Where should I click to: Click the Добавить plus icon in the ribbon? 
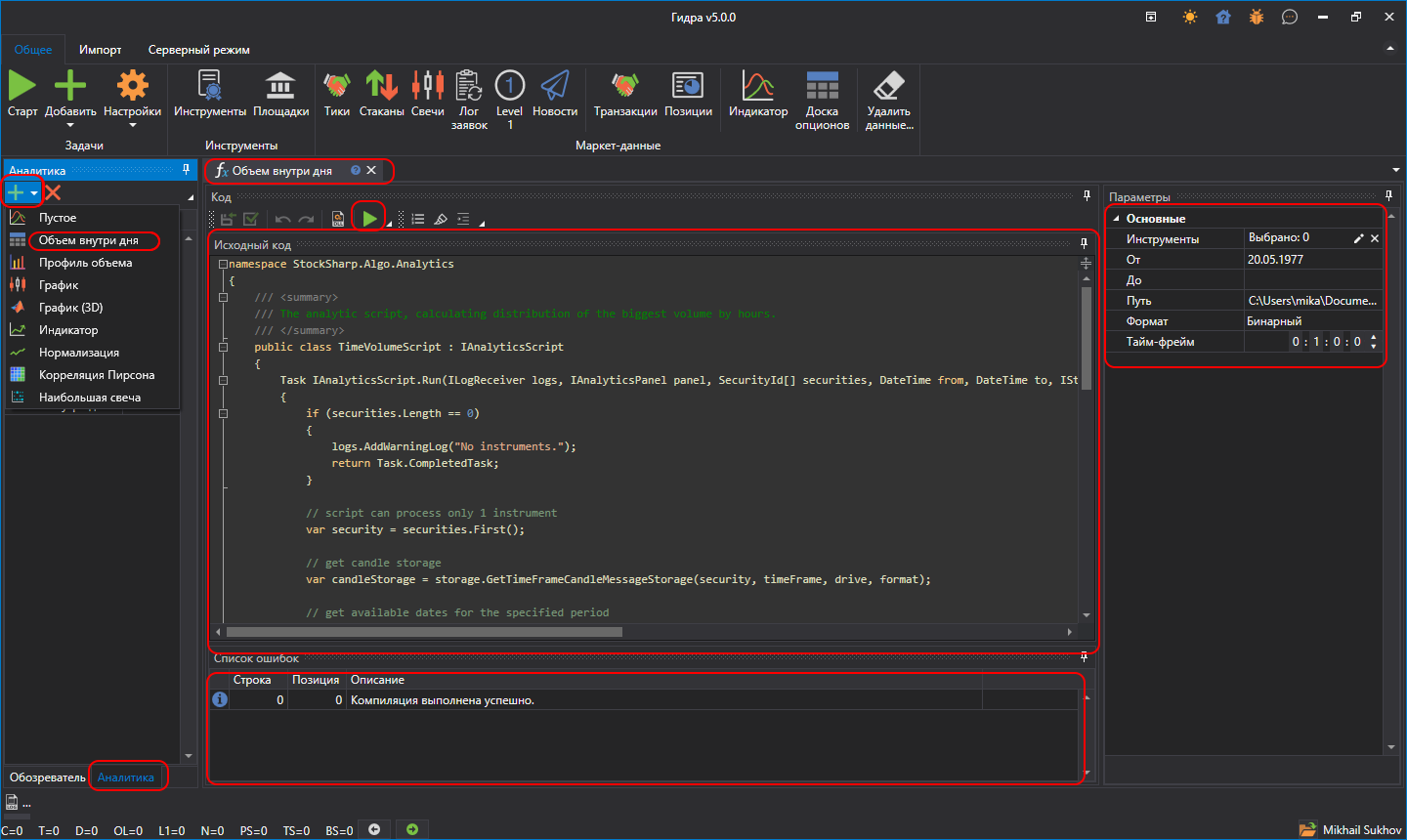(70, 86)
